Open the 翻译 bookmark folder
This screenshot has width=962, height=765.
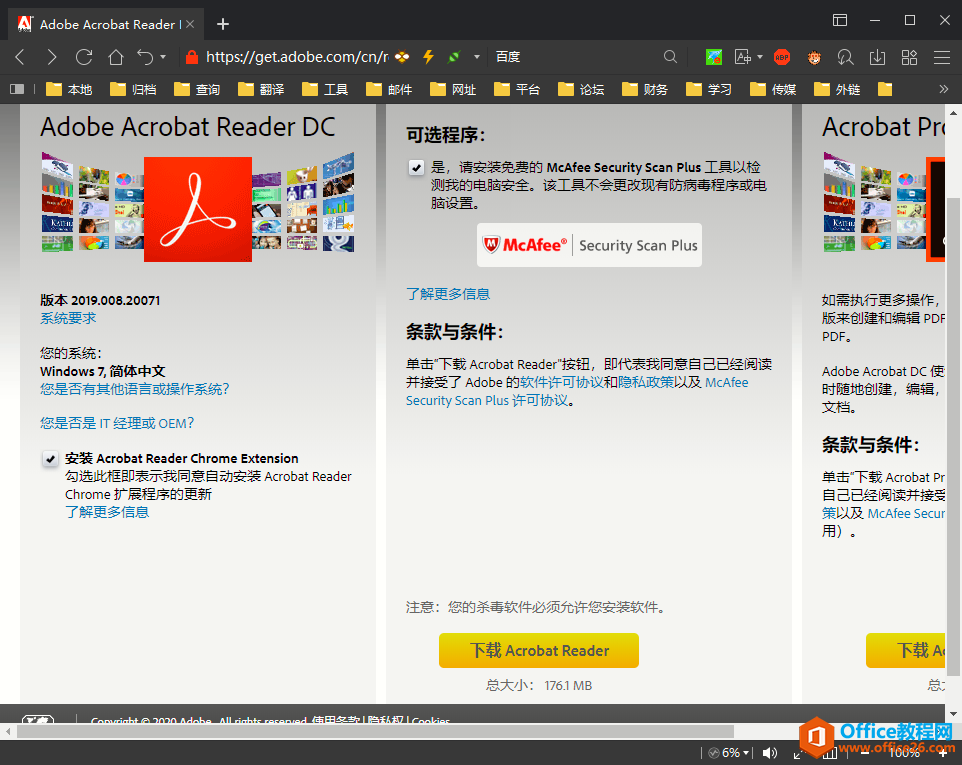pos(261,90)
